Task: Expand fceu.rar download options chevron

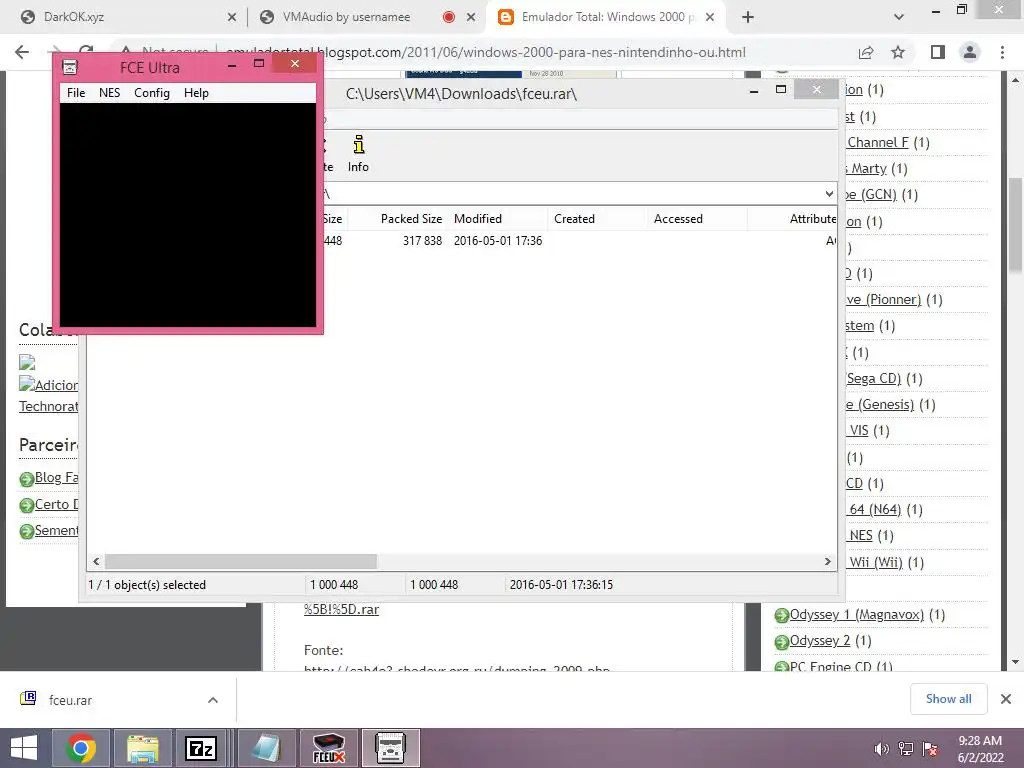Action: [213, 700]
